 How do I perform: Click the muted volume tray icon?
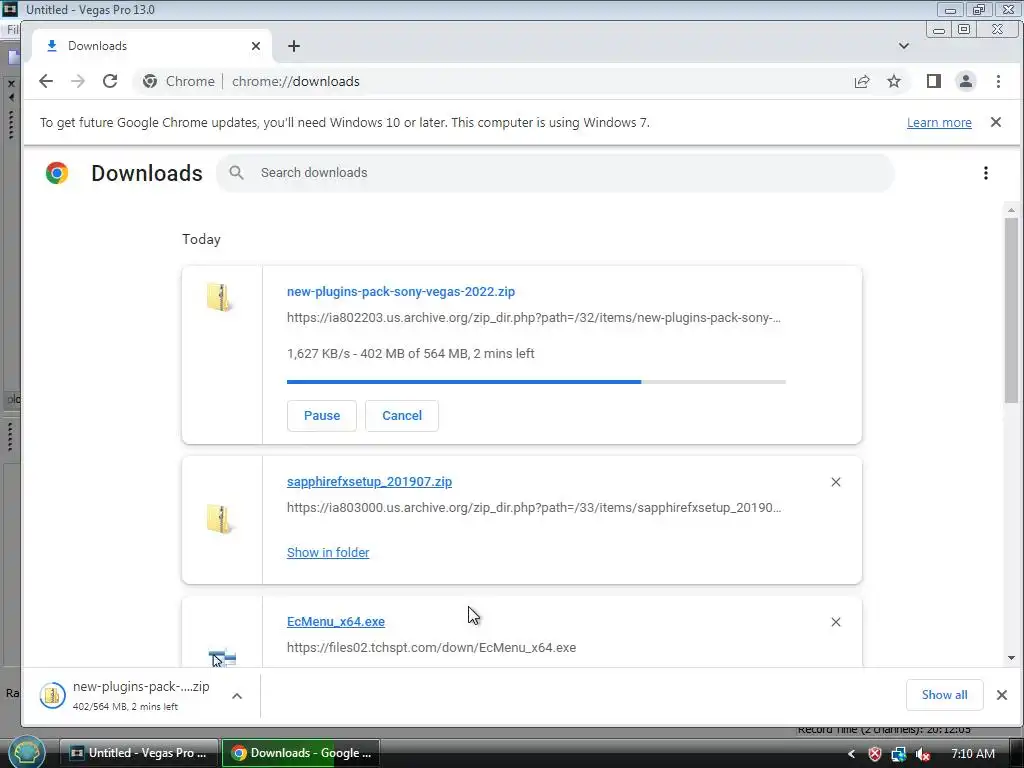click(923, 754)
